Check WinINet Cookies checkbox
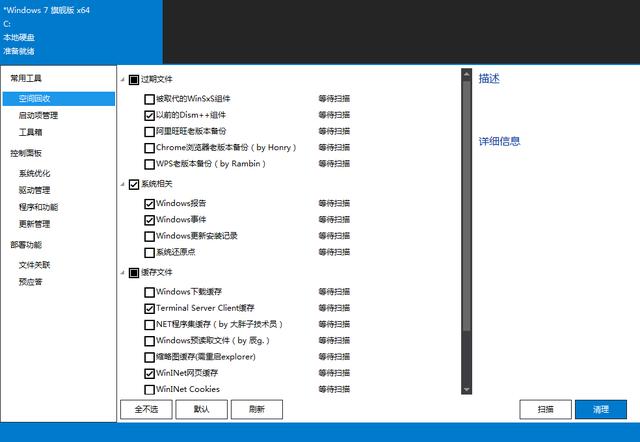 149,390
